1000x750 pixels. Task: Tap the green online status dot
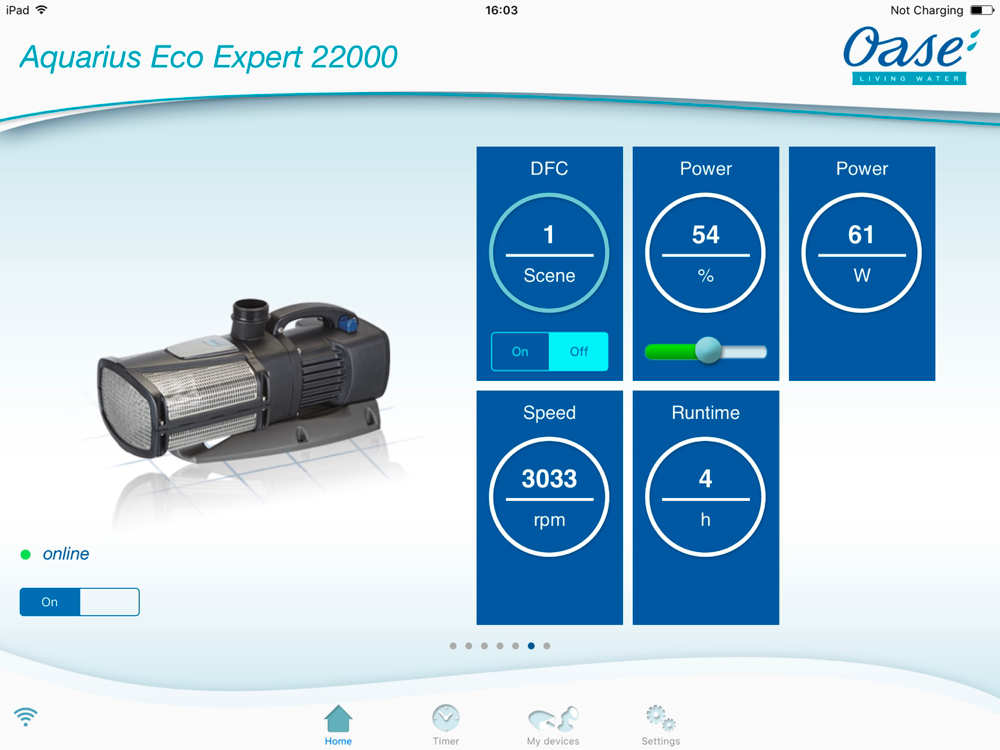26,554
